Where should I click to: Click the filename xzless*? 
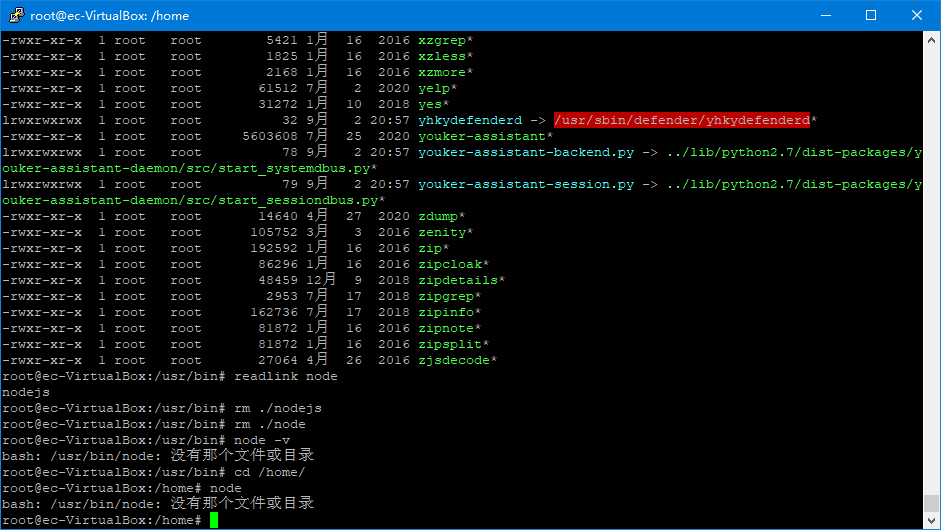point(445,56)
